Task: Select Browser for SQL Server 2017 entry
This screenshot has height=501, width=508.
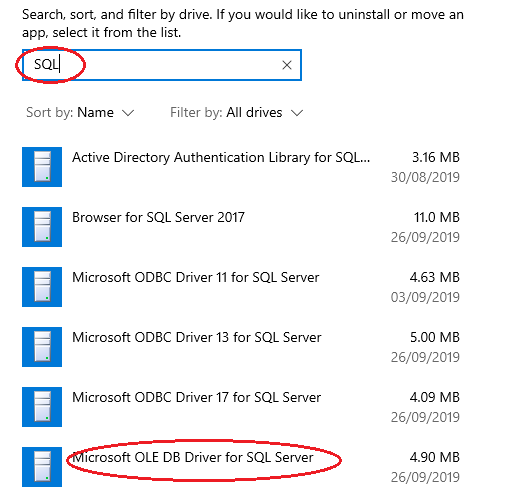Action: point(158,217)
